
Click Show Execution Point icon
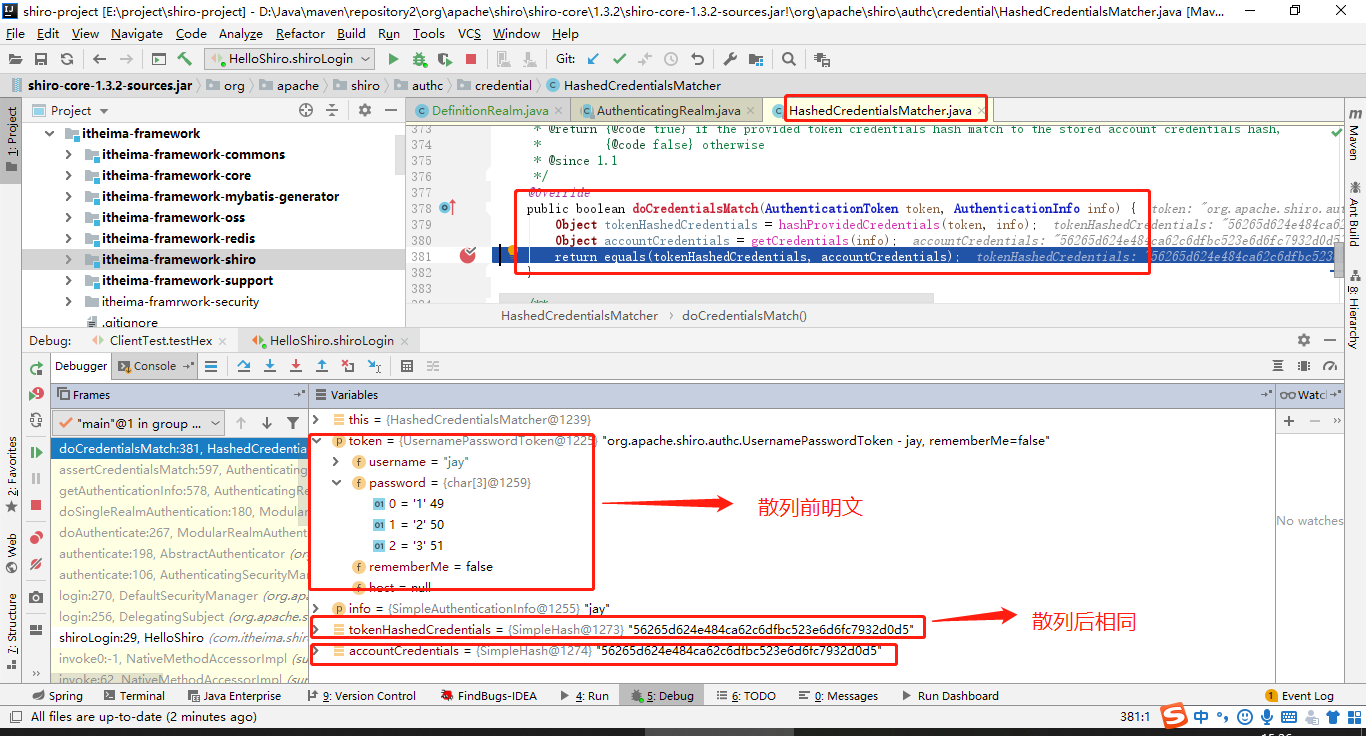coord(211,367)
